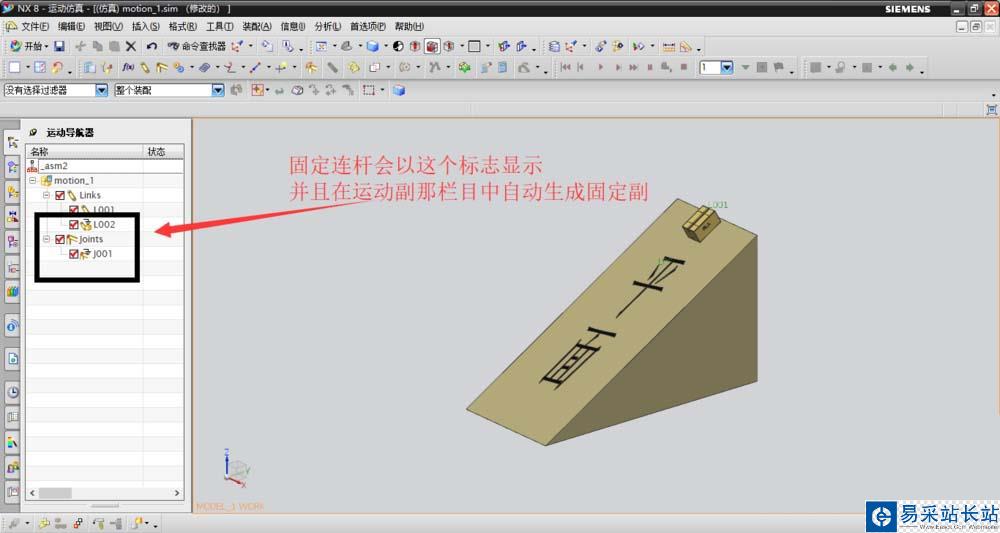Open the dropdown arrow beside 开始
Viewport: 1000px width, 533px height.
46,46
